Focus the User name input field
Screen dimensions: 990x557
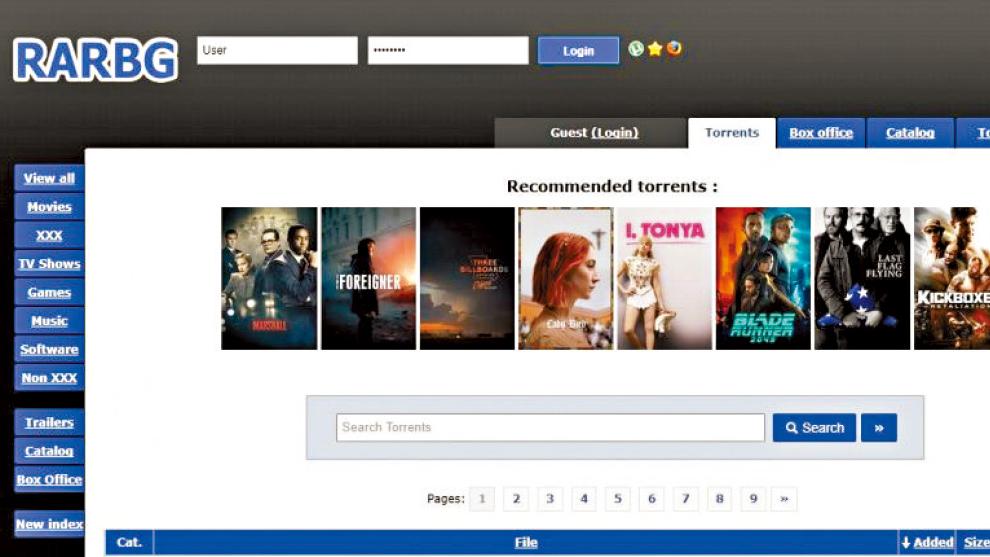pyautogui.click(x=277, y=51)
